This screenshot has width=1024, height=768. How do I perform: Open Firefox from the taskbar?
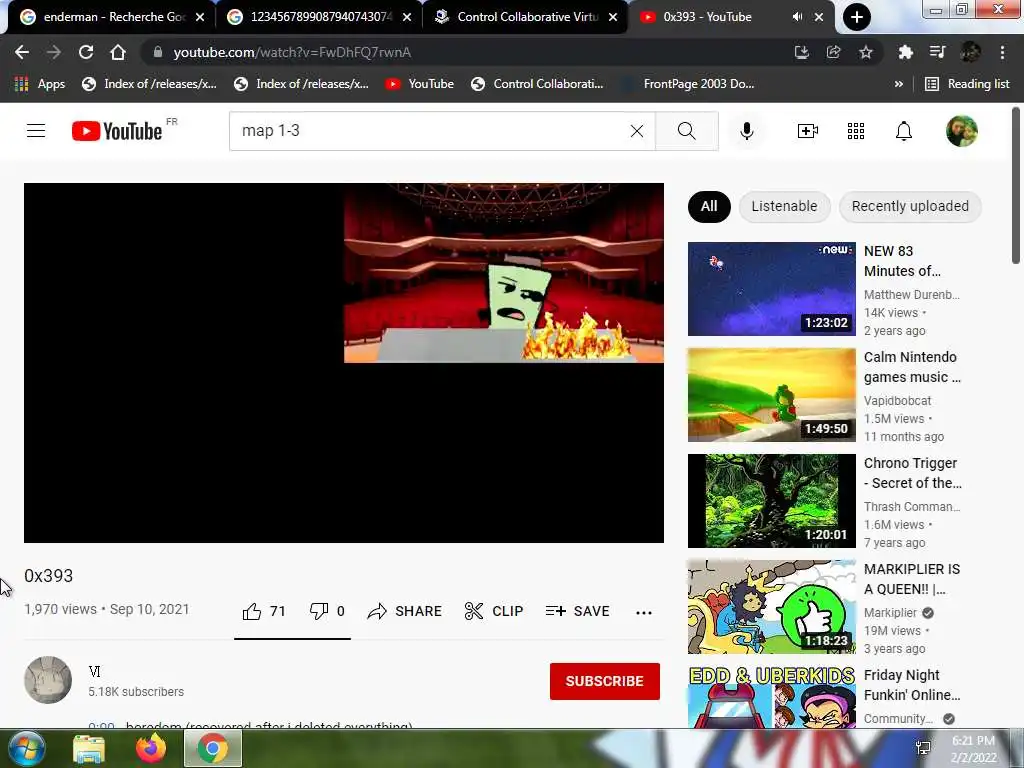click(x=151, y=748)
